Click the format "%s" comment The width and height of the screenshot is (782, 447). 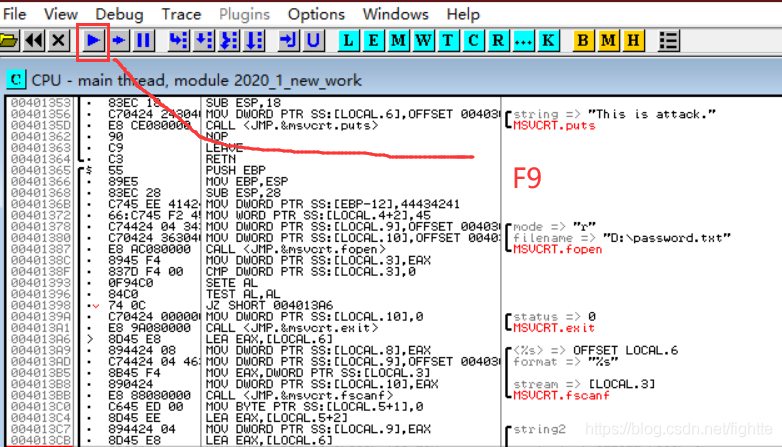pyautogui.click(x=566, y=362)
